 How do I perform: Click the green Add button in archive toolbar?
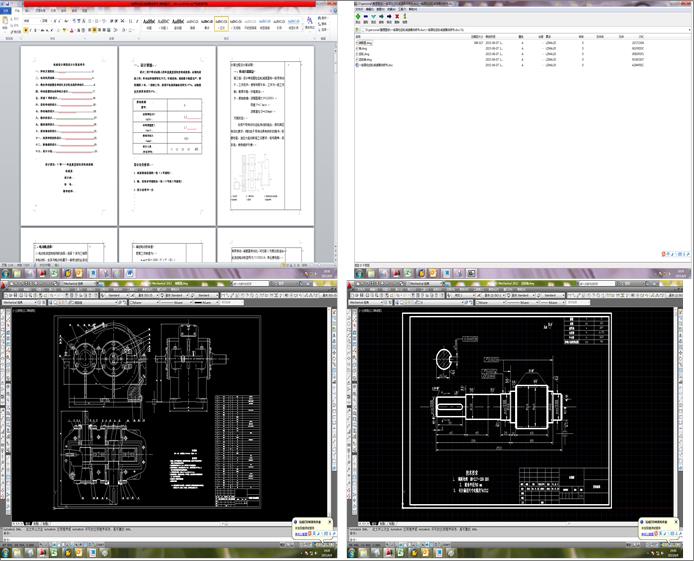(358, 16)
